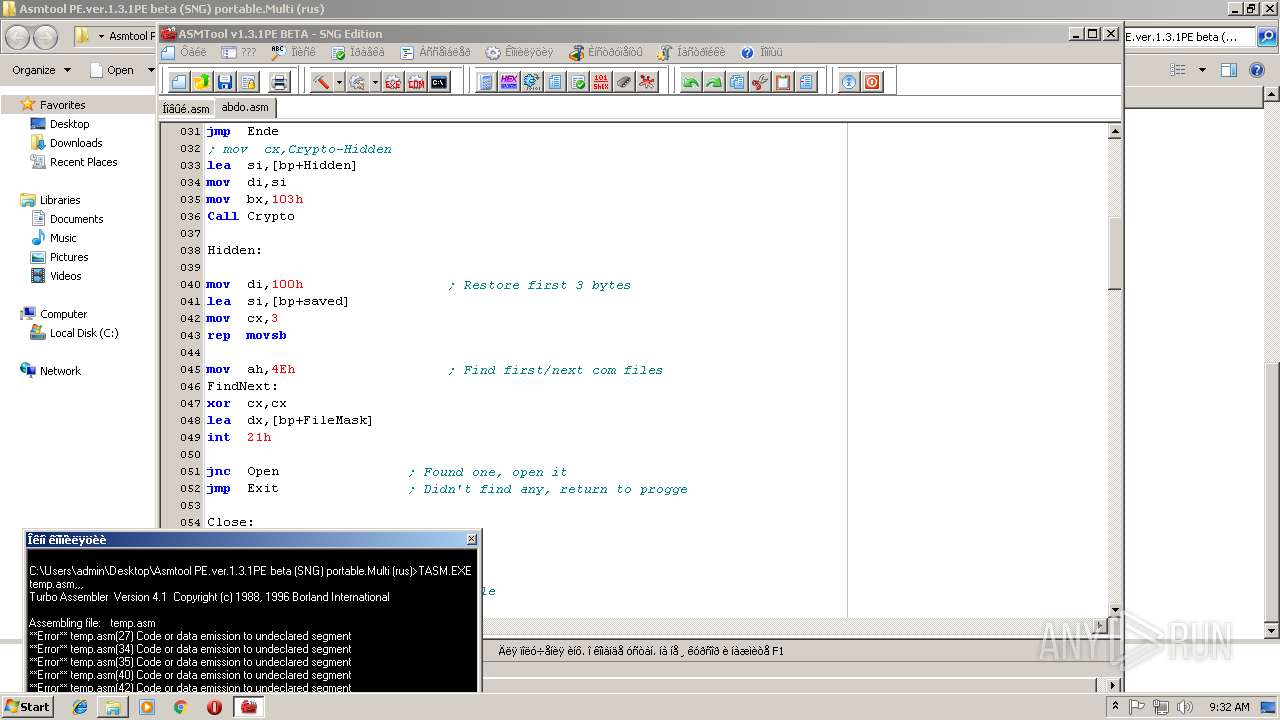Click the document with green checkmark toolbar icon
This screenshot has height=720, width=1280.
(578, 82)
